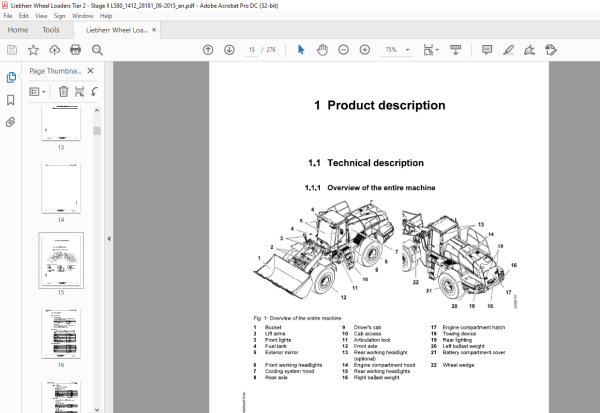600x413 pixels.
Task: Click the thumbnails scroll down arrow
Action: point(97,409)
